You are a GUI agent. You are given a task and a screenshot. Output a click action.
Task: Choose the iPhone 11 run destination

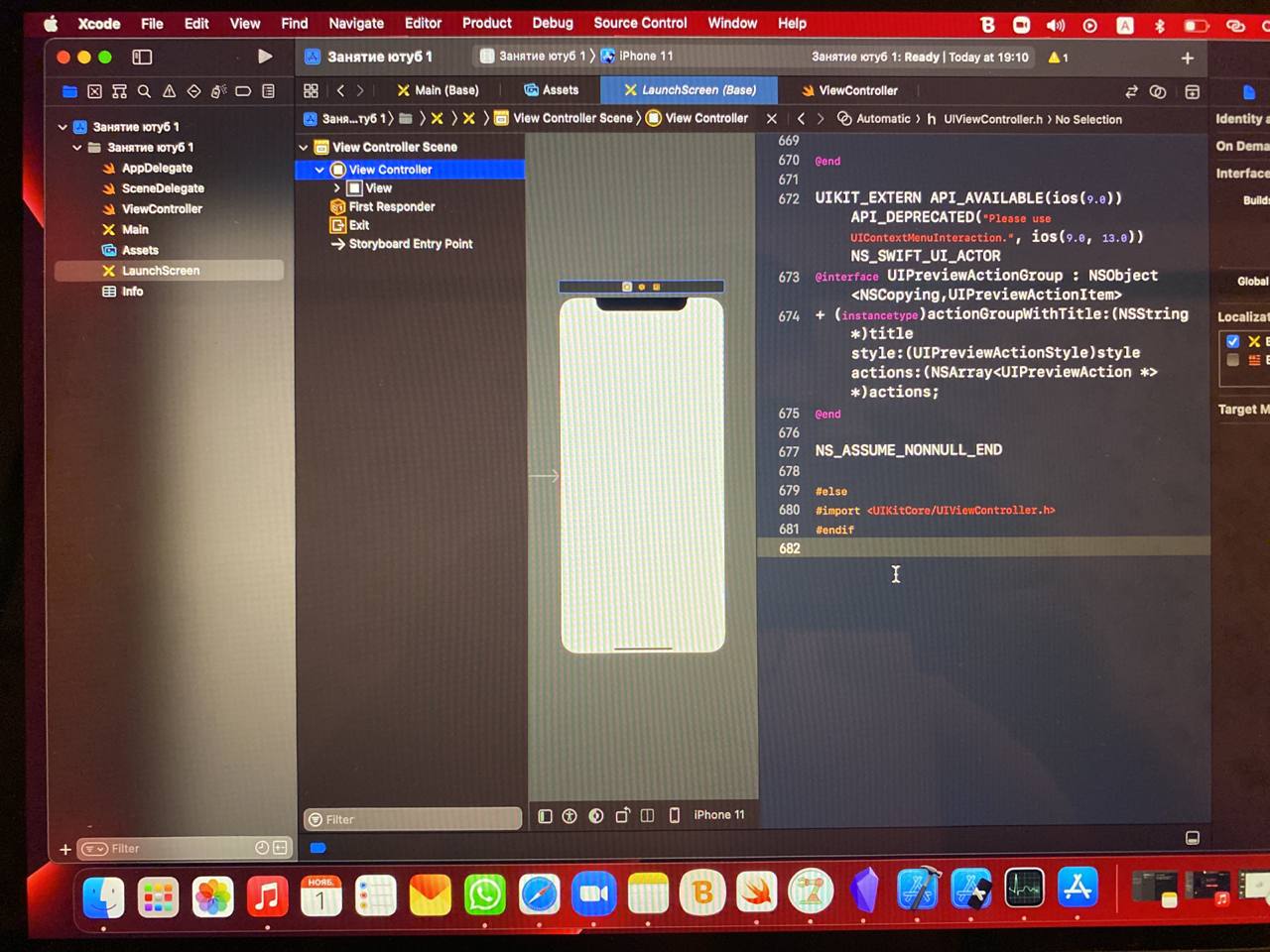click(637, 57)
